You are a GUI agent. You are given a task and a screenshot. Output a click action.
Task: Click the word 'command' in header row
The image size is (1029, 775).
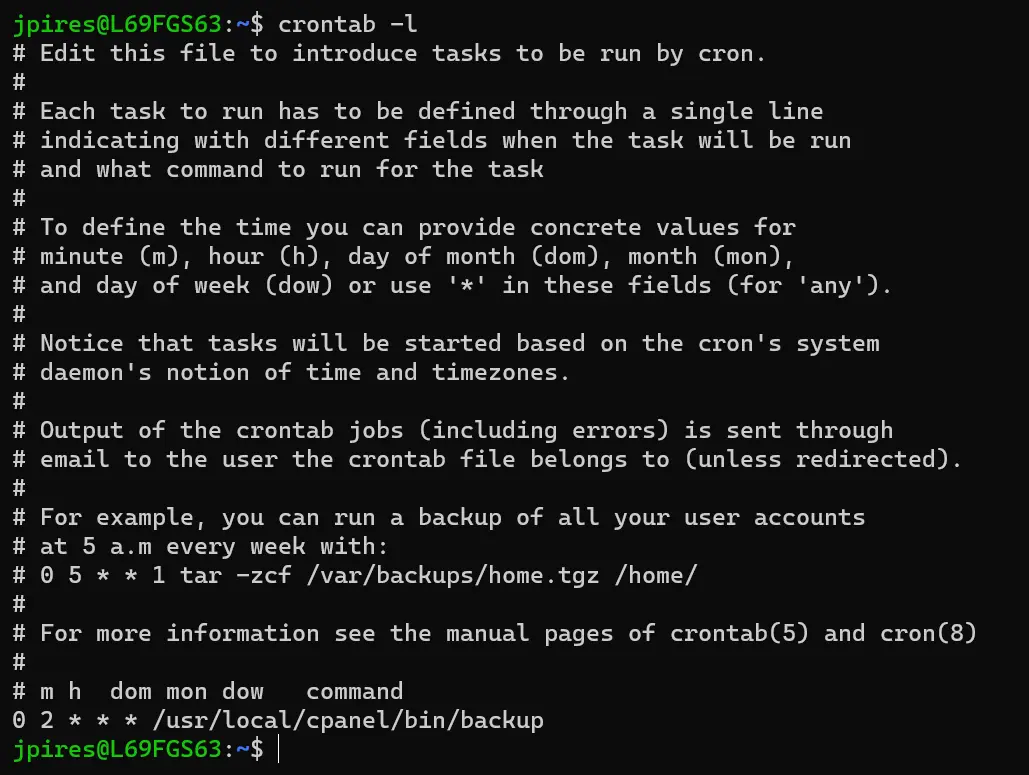click(x=354, y=691)
